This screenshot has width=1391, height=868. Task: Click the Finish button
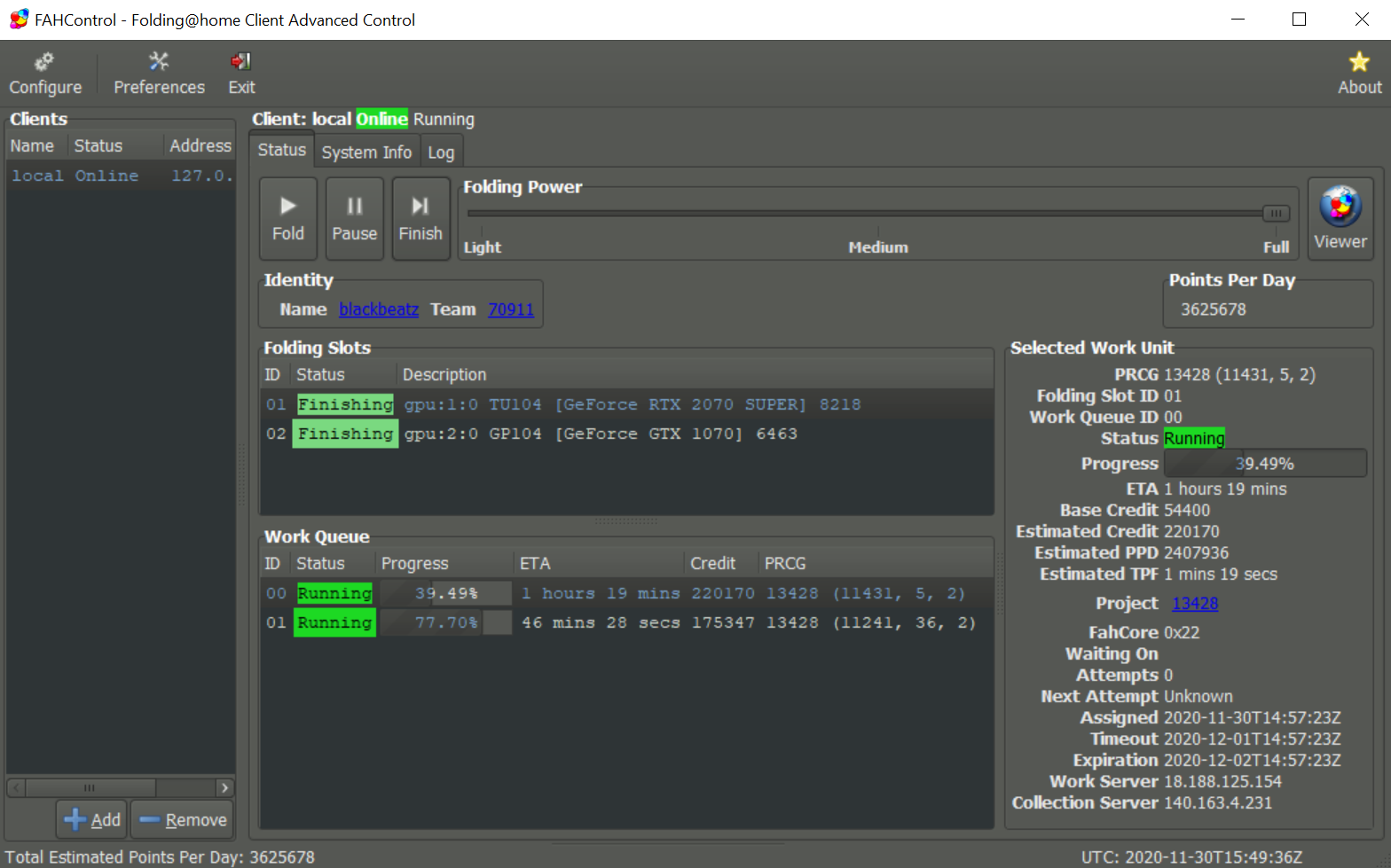[x=420, y=219]
